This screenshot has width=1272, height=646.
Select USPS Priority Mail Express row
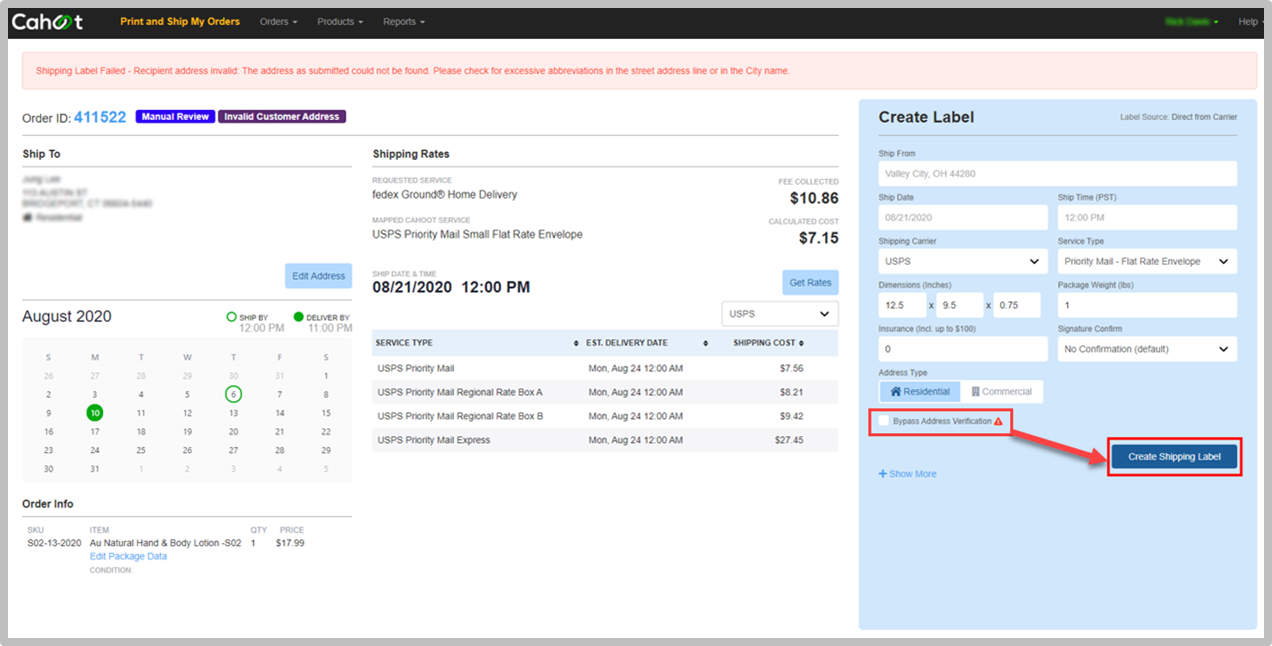point(605,440)
